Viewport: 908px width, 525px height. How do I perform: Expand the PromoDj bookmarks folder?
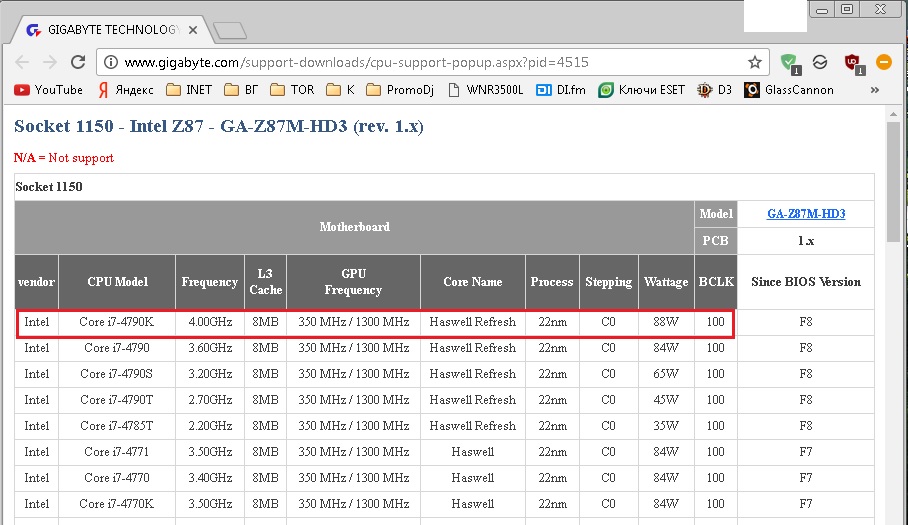point(405,90)
